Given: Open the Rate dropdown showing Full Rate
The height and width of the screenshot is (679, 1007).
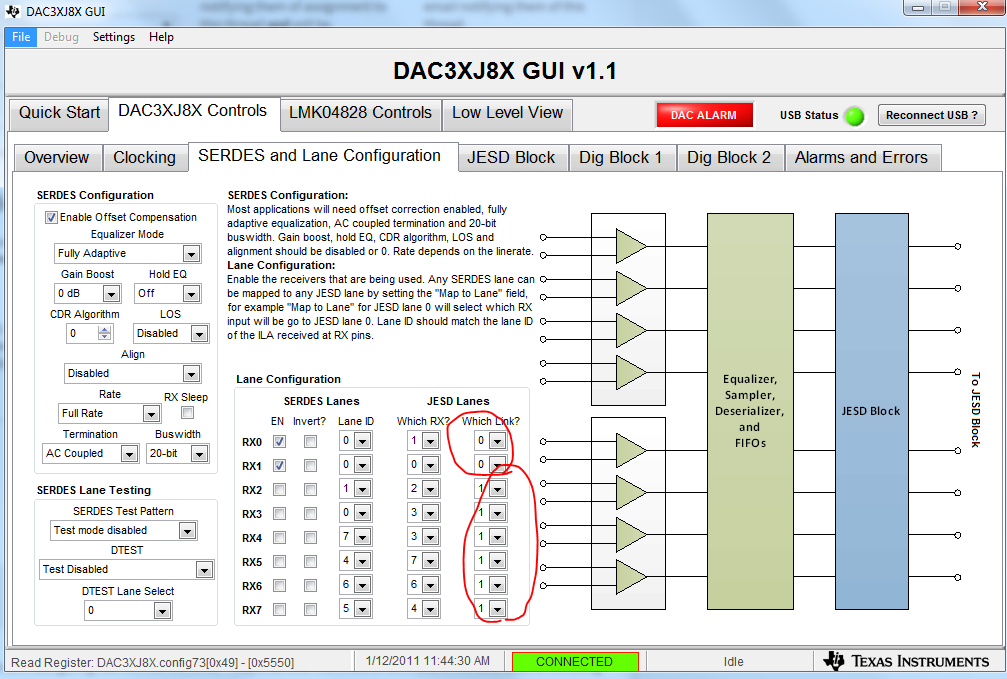Looking at the screenshot, I should coord(110,414).
